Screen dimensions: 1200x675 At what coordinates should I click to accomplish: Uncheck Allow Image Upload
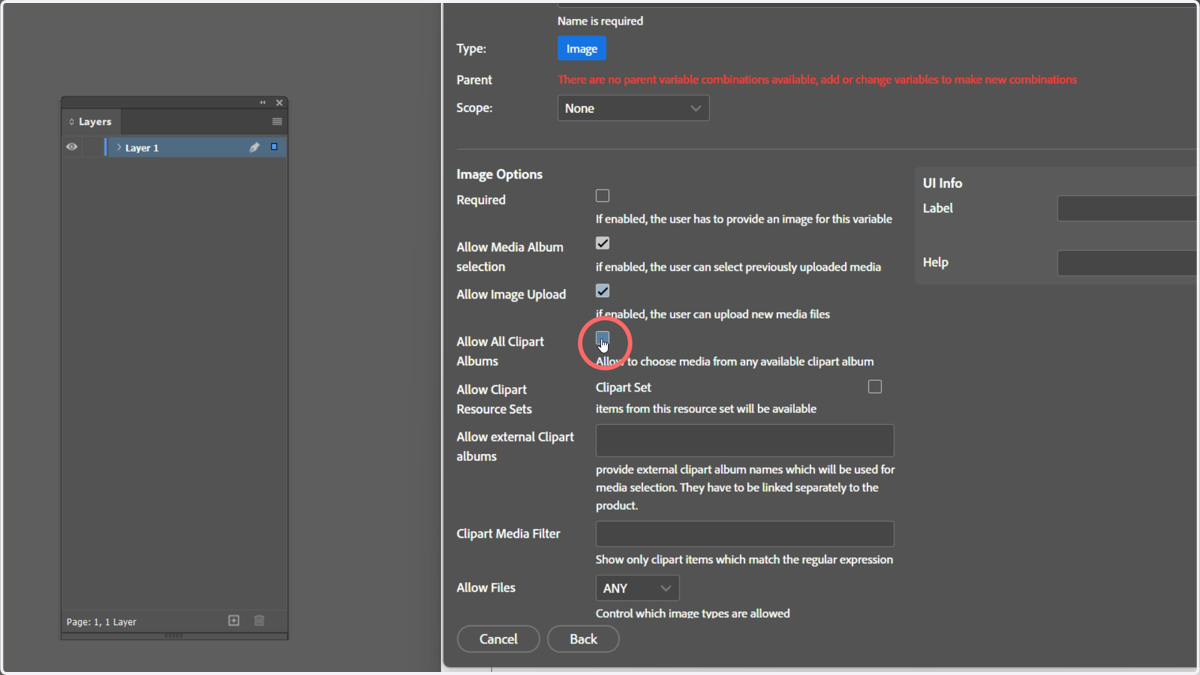pyautogui.click(x=602, y=291)
